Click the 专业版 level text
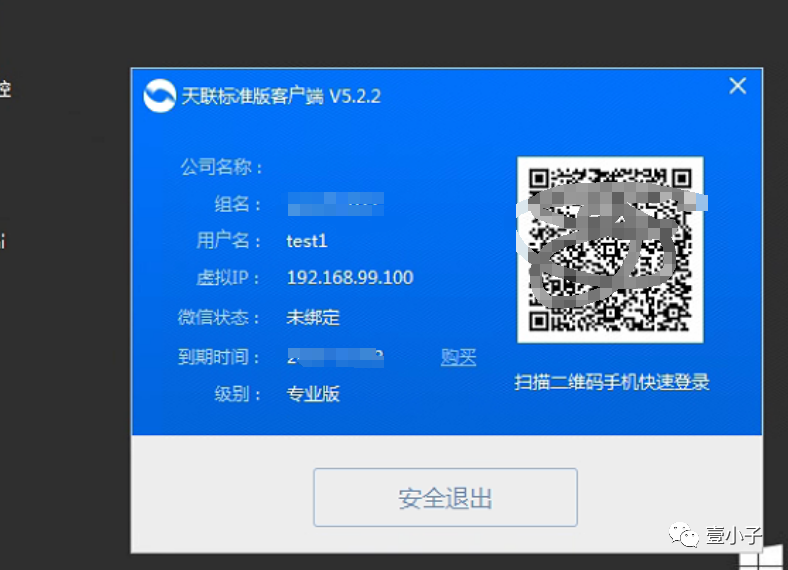The image size is (788, 570). click(313, 394)
